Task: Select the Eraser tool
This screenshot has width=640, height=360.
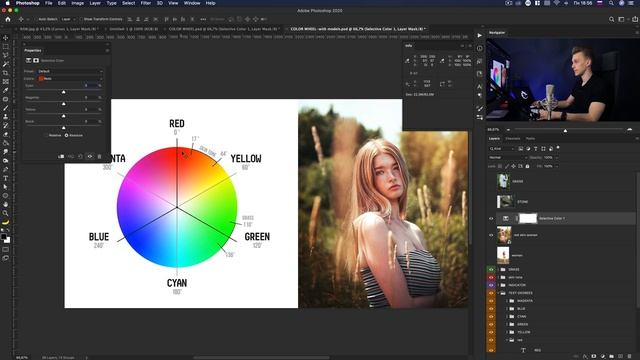Action: [x=6, y=134]
